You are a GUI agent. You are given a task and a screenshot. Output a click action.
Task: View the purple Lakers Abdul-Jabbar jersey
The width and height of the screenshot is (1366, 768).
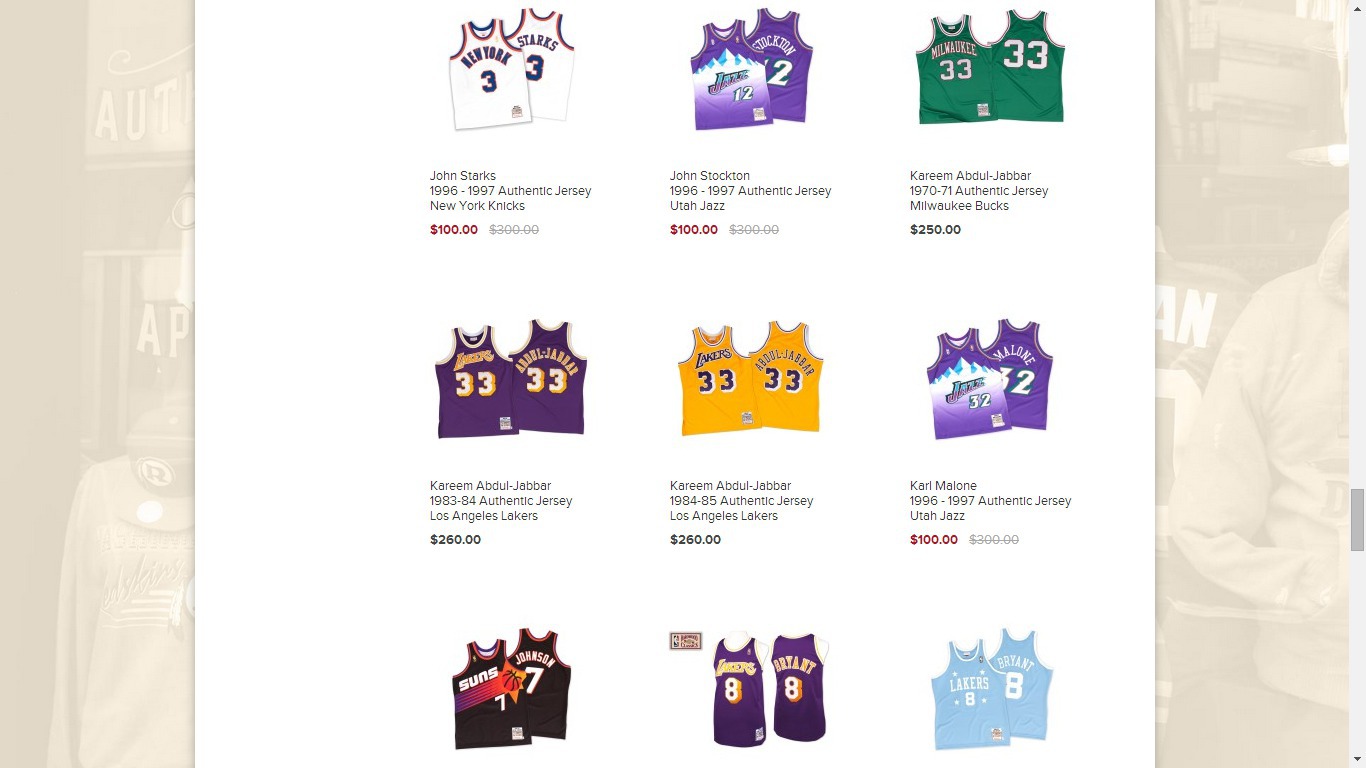click(x=511, y=378)
